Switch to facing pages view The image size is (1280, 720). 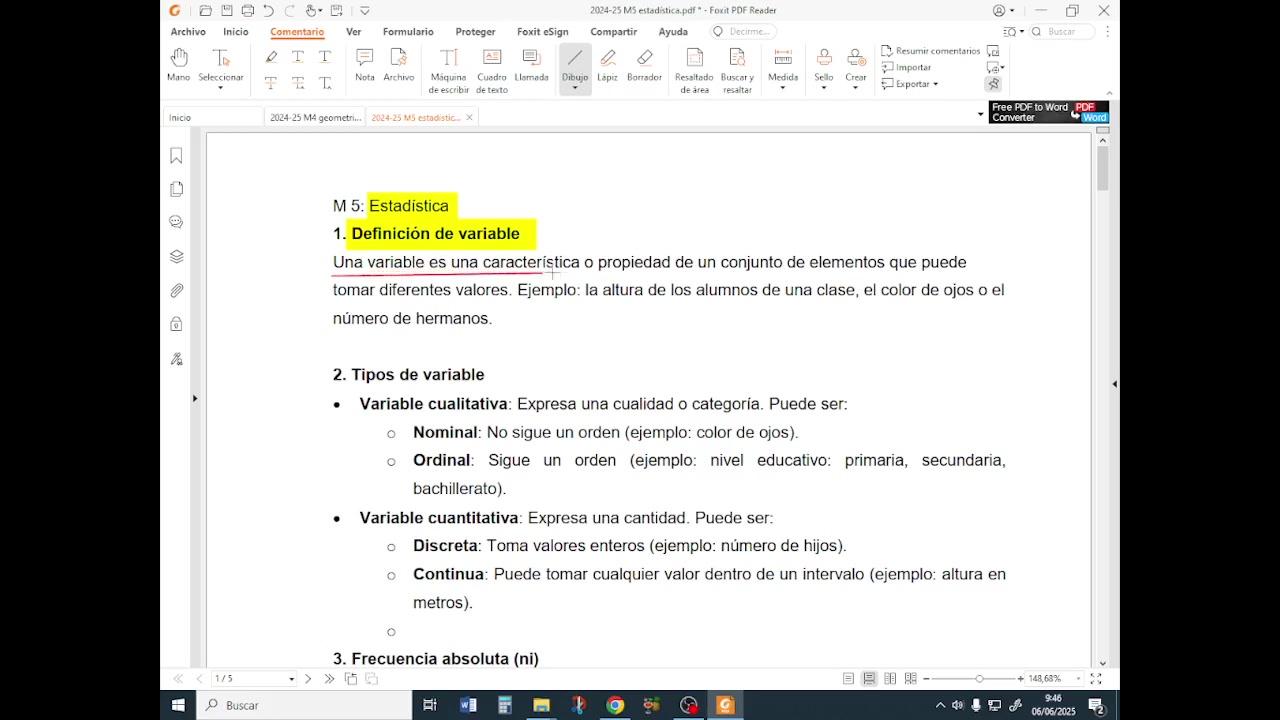point(890,679)
